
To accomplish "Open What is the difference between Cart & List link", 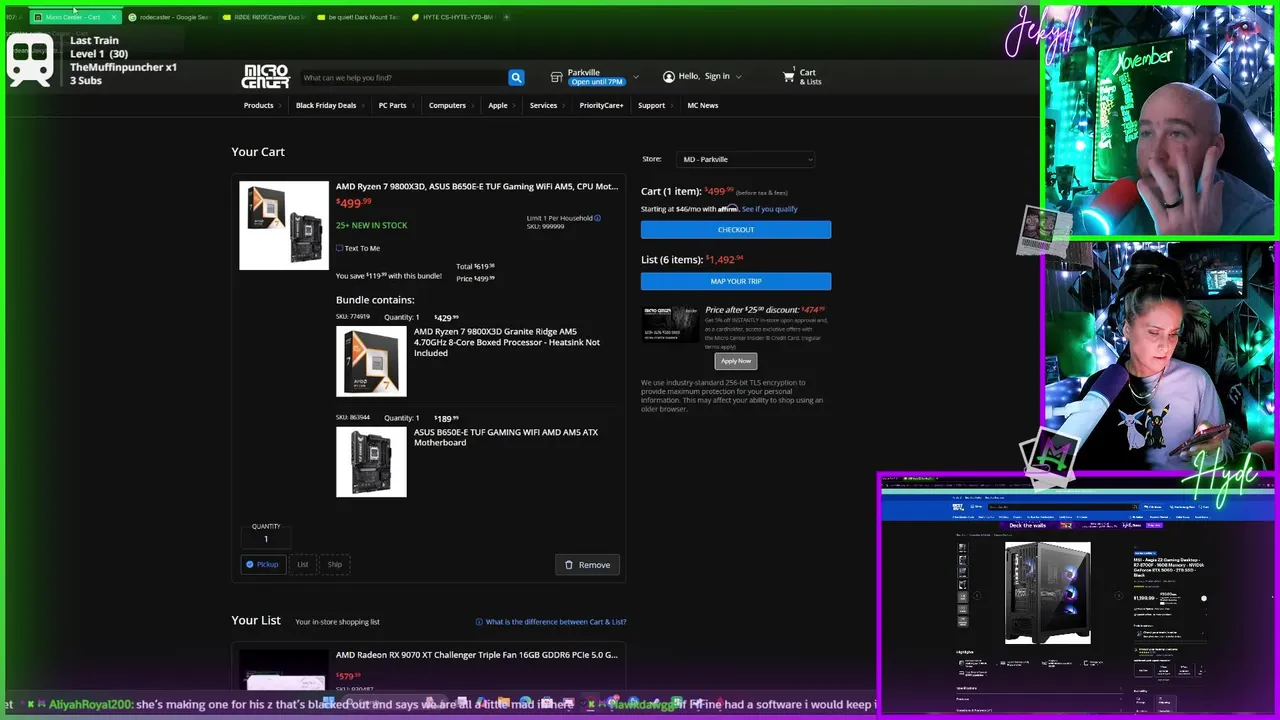I will [x=556, y=622].
